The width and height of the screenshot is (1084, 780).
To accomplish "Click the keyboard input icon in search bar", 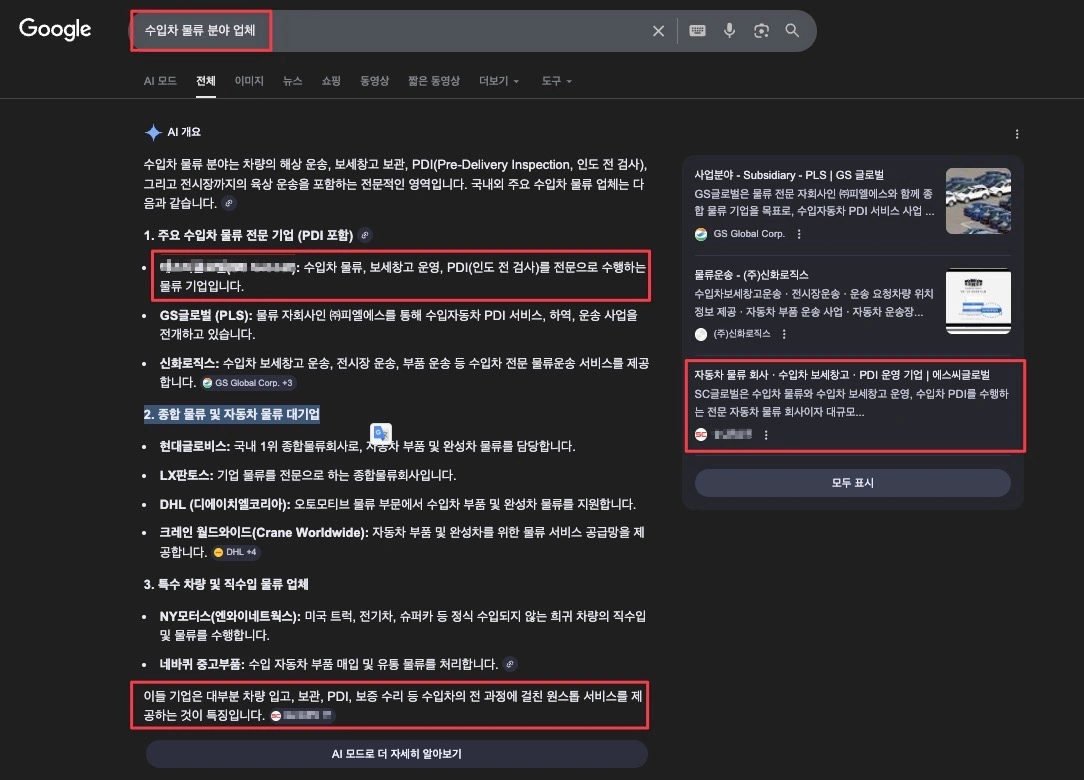I will 697,31.
